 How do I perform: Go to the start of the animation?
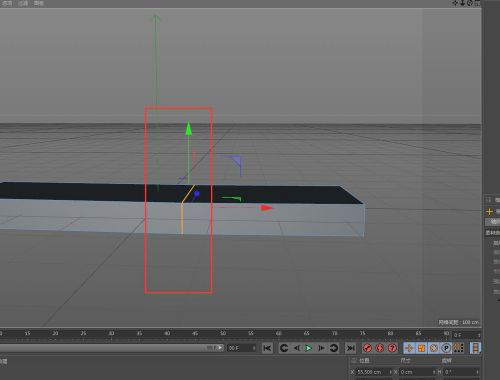coord(267,348)
